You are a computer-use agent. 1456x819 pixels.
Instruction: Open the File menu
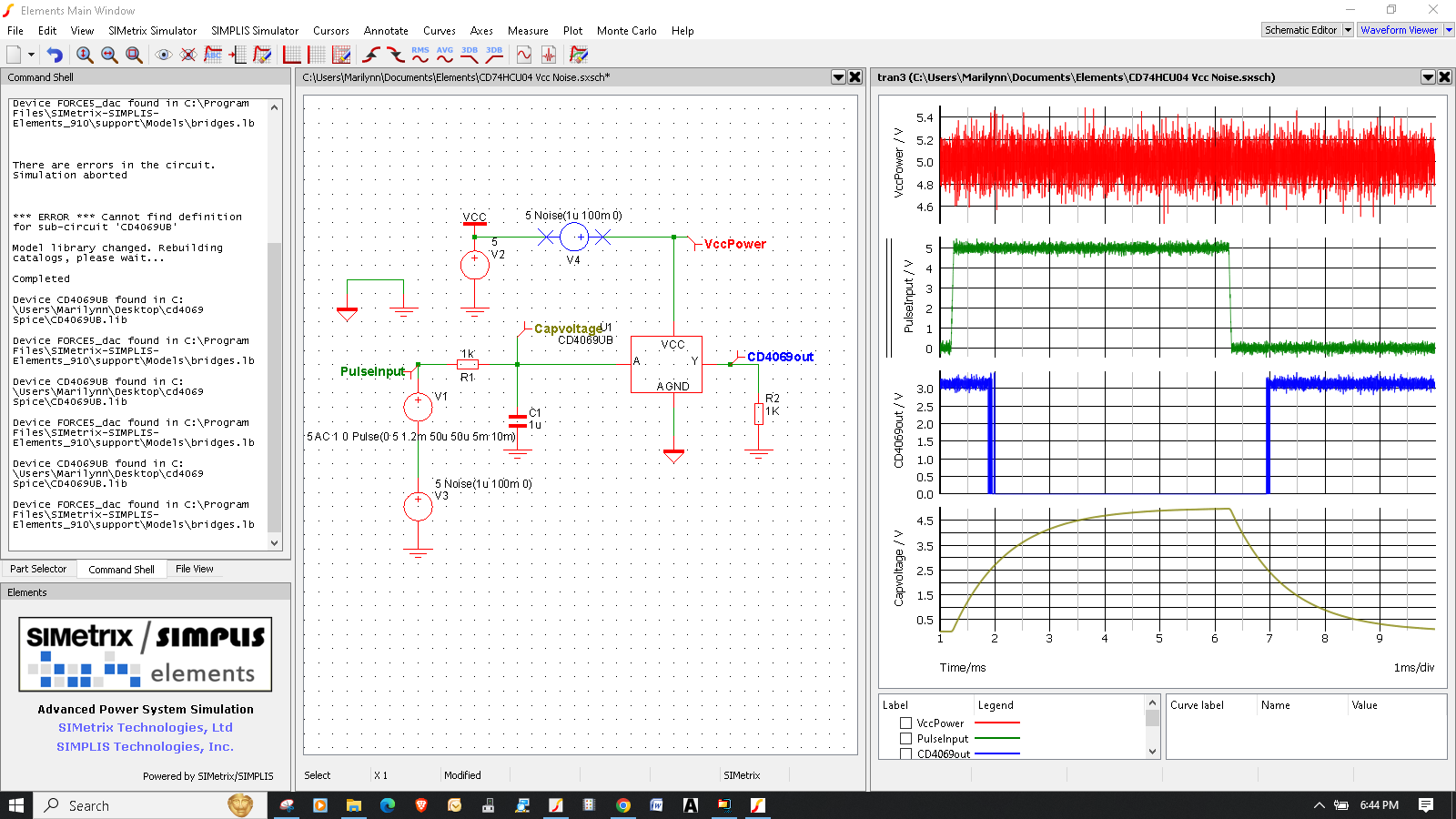15,31
